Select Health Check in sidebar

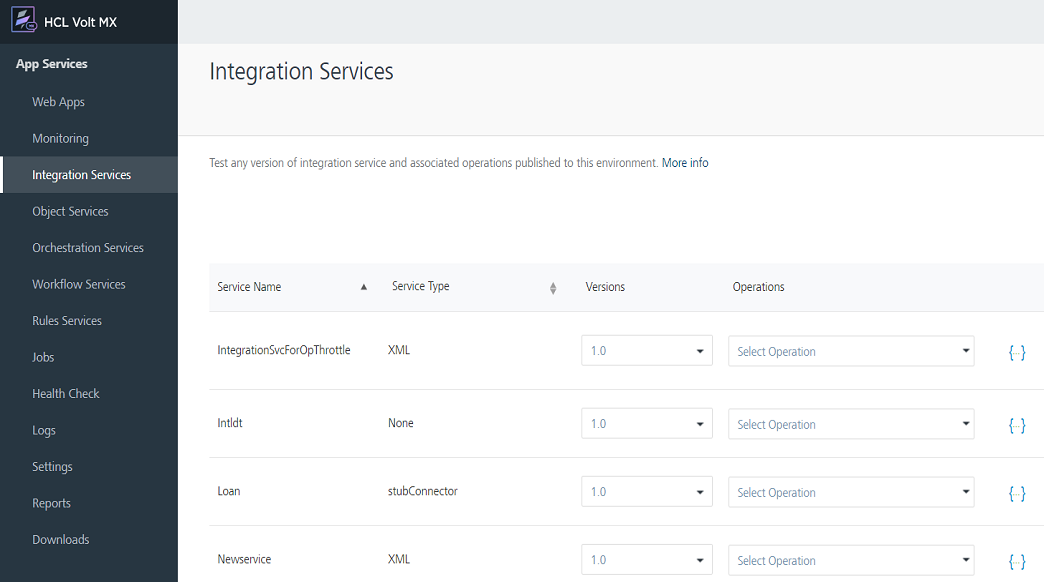(x=66, y=394)
